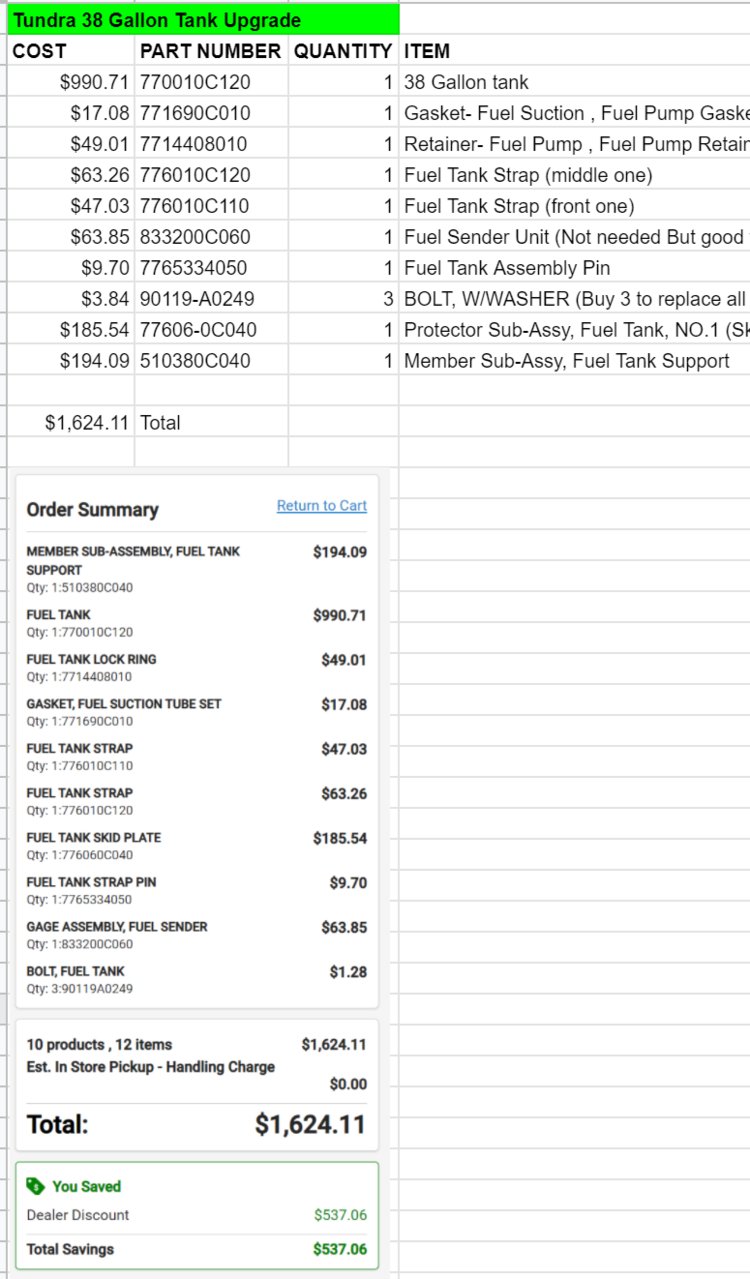Open the Return to Cart link
The image size is (750, 1279).
coord(321,506)
